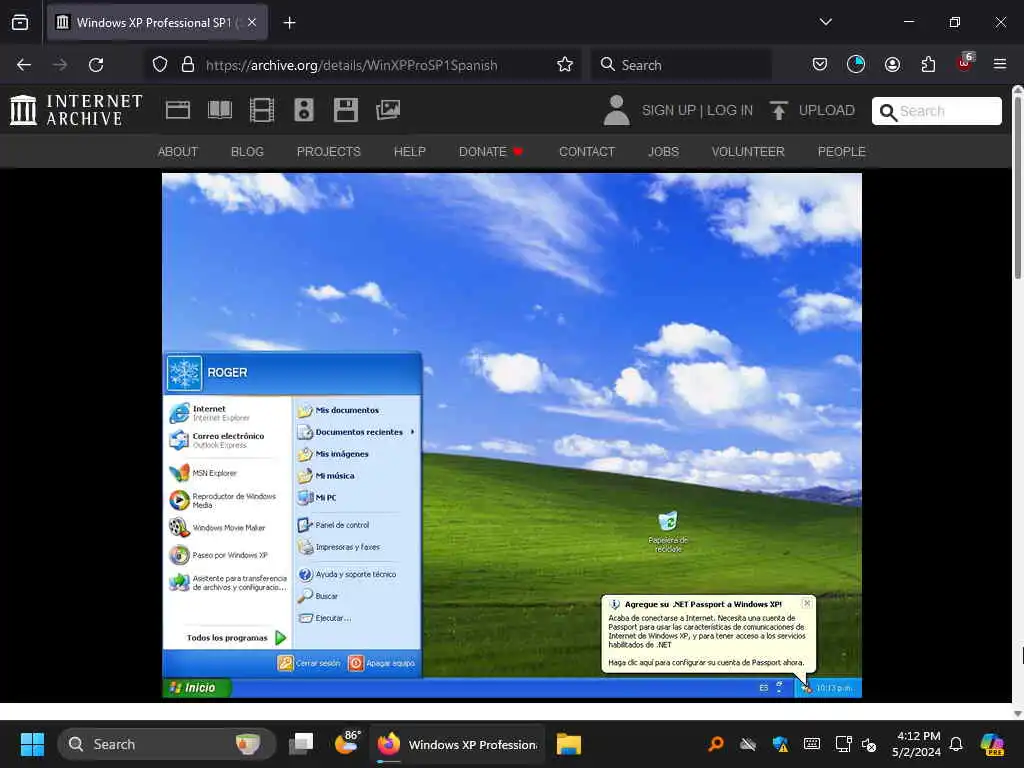
Task: Open a new Firefox tab
Action: click(289, 23)
